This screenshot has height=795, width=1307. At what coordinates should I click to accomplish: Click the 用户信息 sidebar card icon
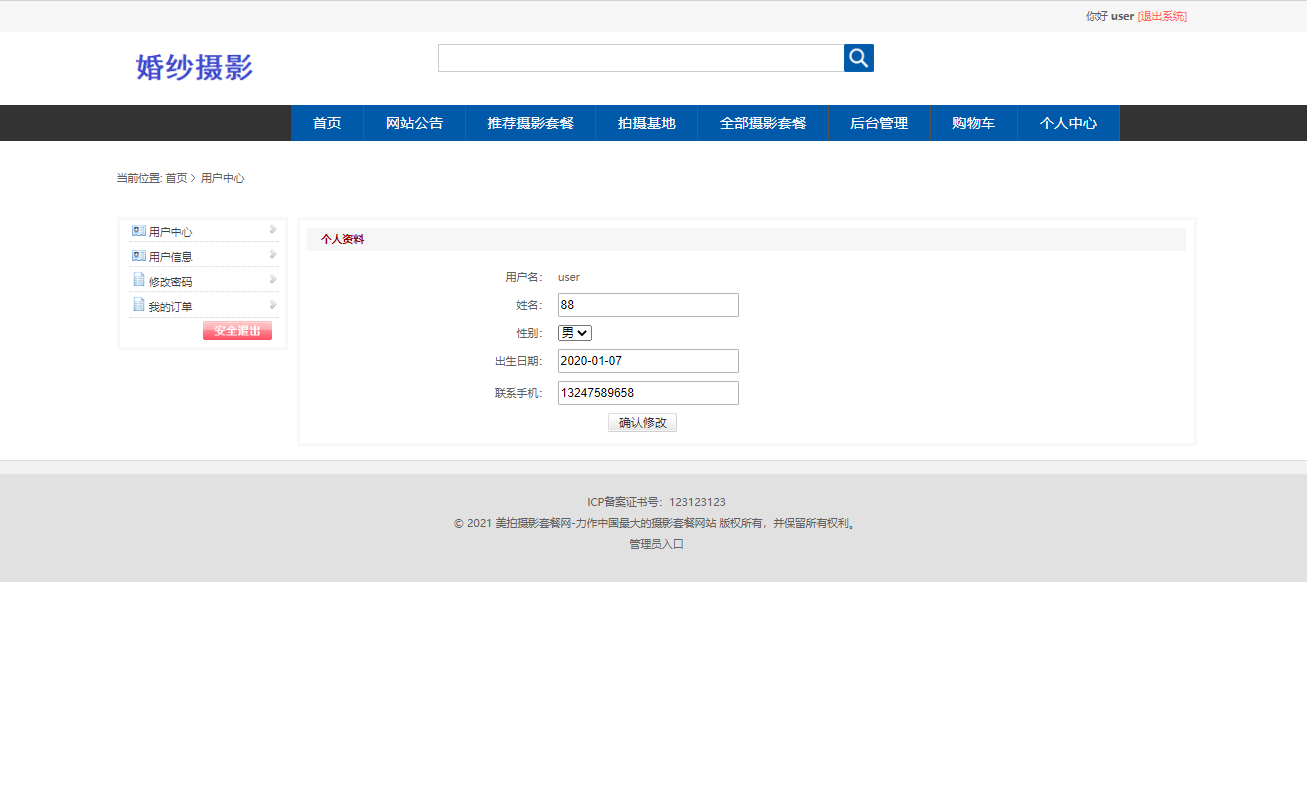point(139,256)
